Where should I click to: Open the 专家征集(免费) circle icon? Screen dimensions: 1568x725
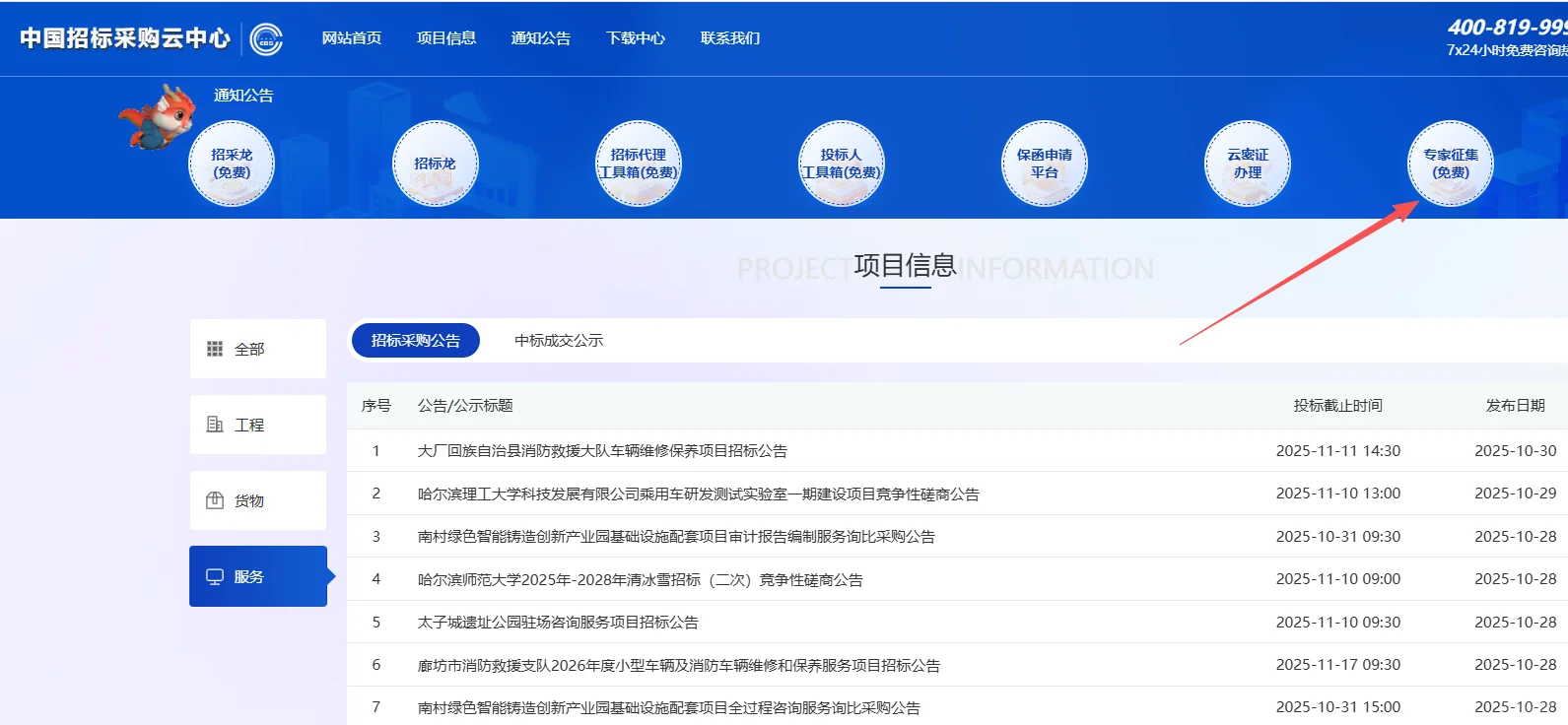[1451, 164]
